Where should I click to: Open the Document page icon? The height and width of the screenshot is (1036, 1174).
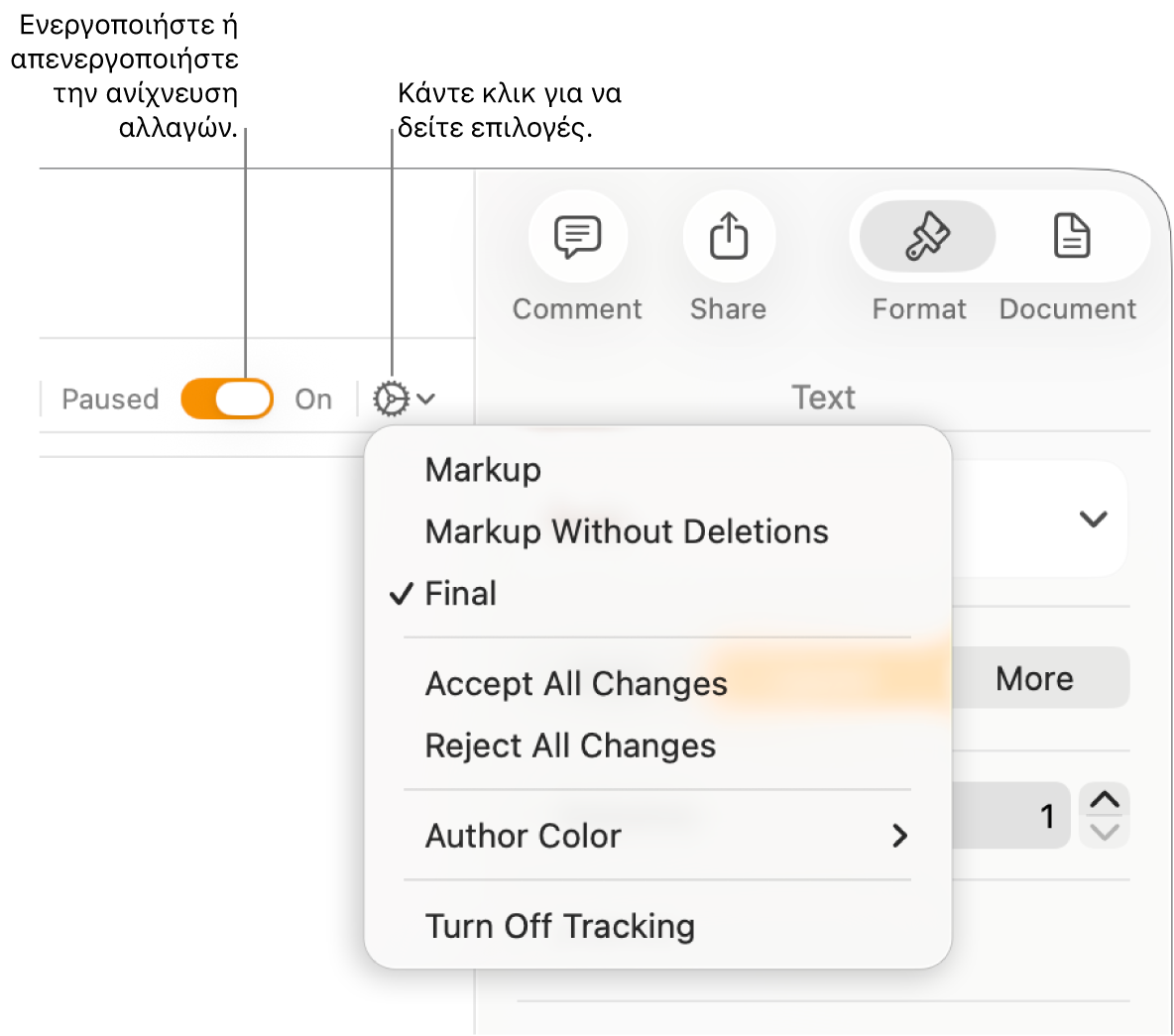coord(1072,237)
